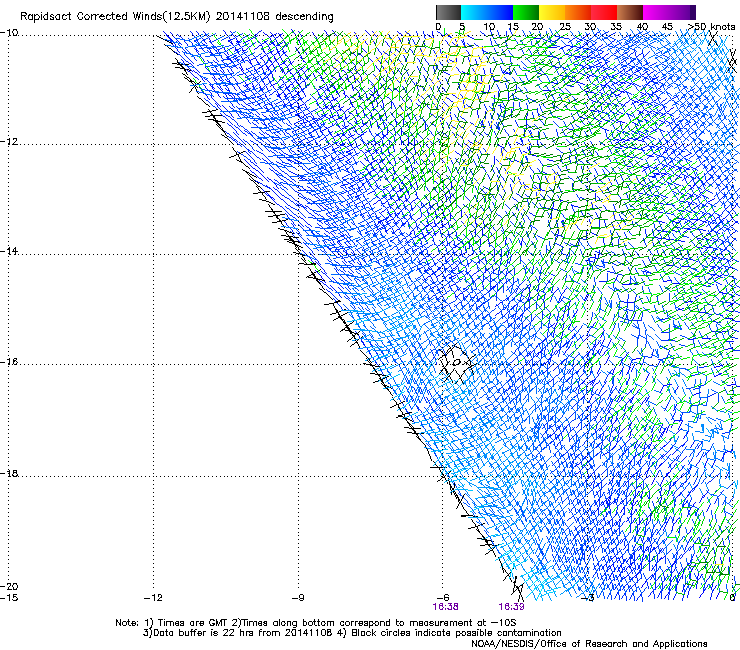The width and height of the screenshot is (740, 650).
Task: Click the legend scale number "35"
Action: tap(616, 27)
